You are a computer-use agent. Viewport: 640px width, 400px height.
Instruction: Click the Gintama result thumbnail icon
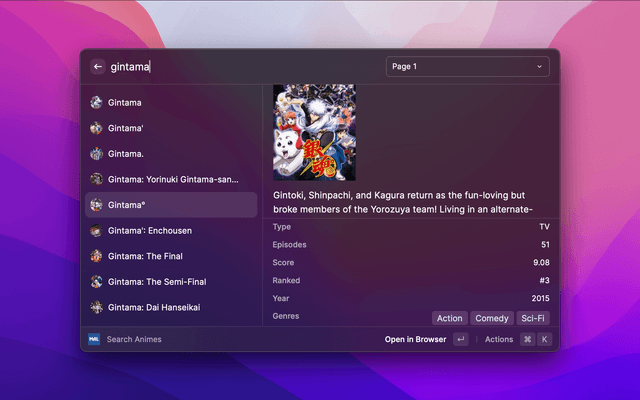pyautogui.click(x=96, y=102)
